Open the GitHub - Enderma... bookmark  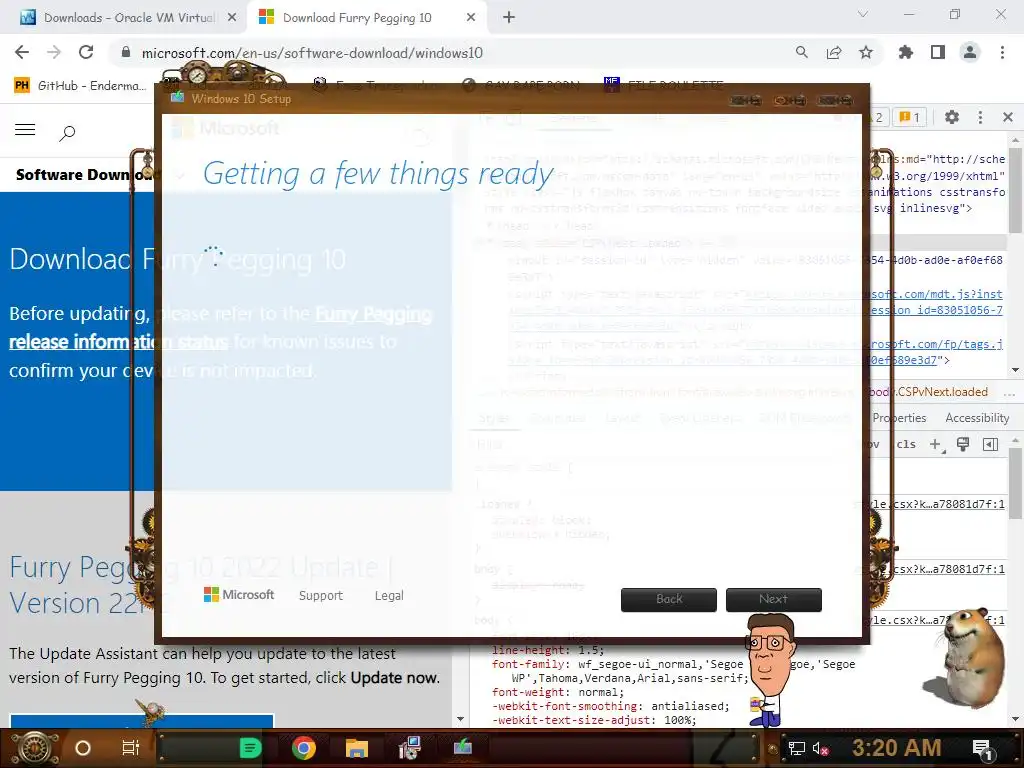coord(80,86)
